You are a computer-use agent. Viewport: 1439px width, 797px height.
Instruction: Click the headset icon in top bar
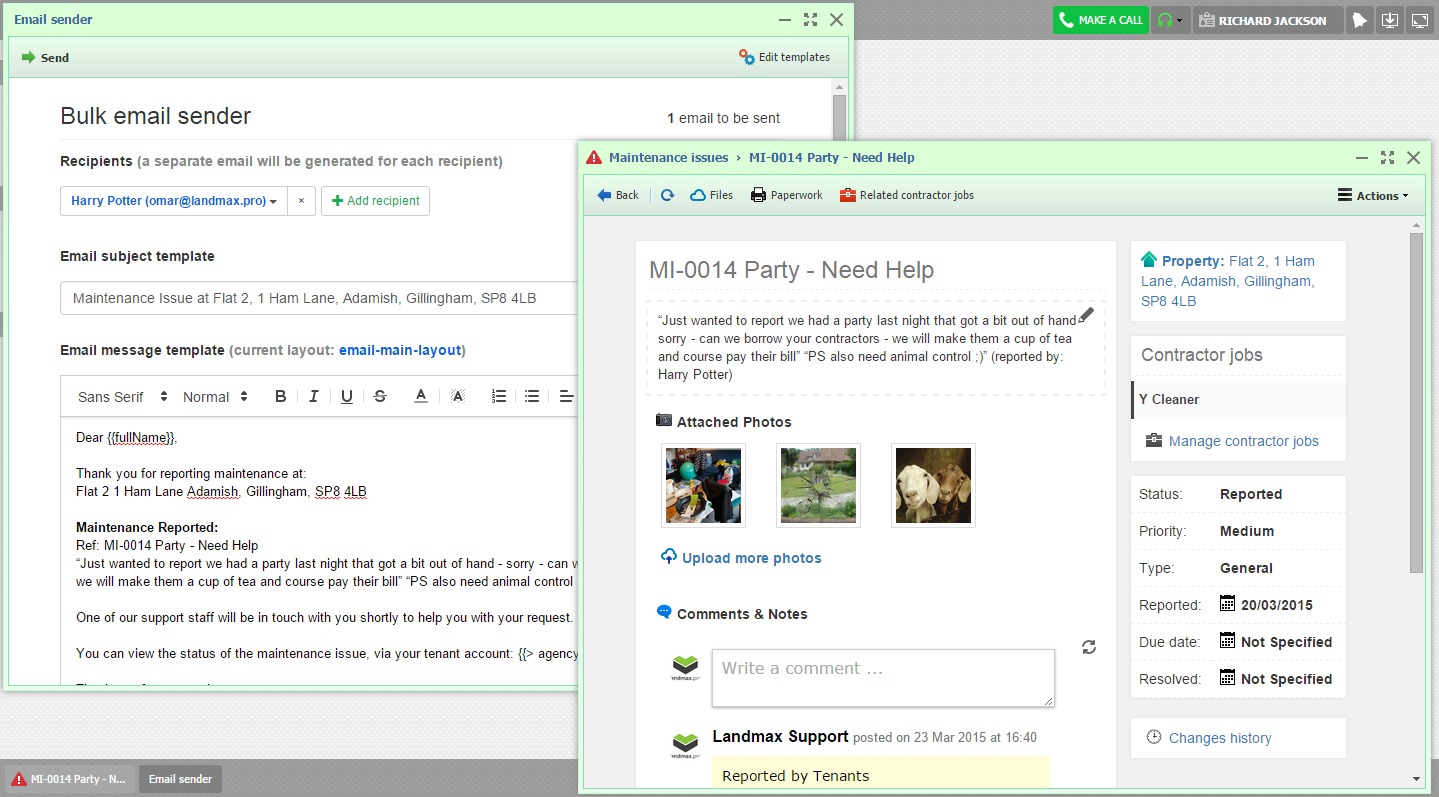(1165, 20)
